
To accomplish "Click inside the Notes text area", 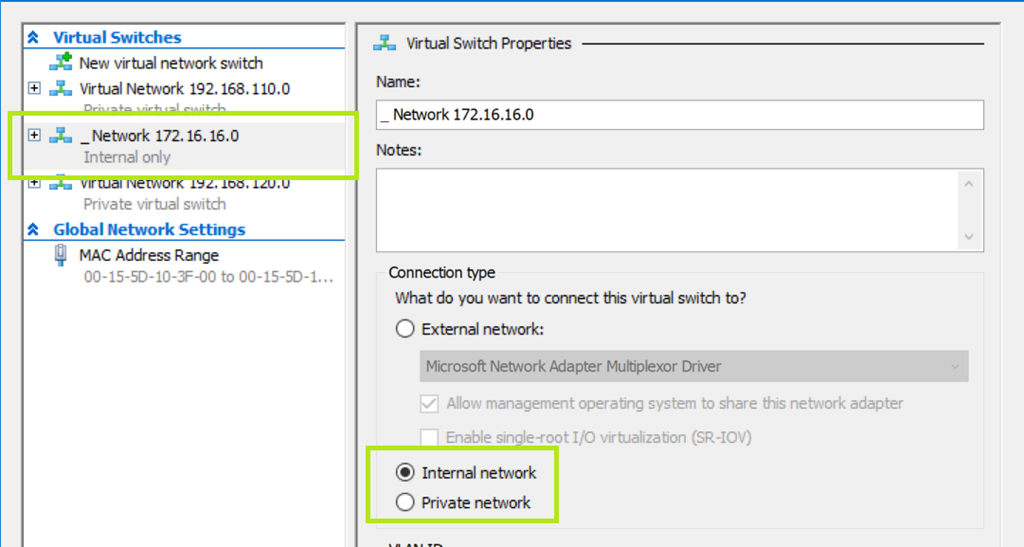I will [x=666, y=209].
